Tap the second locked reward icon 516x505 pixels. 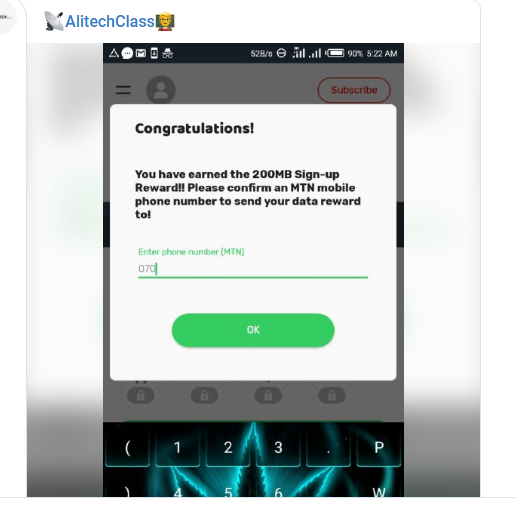click(204, 395)
